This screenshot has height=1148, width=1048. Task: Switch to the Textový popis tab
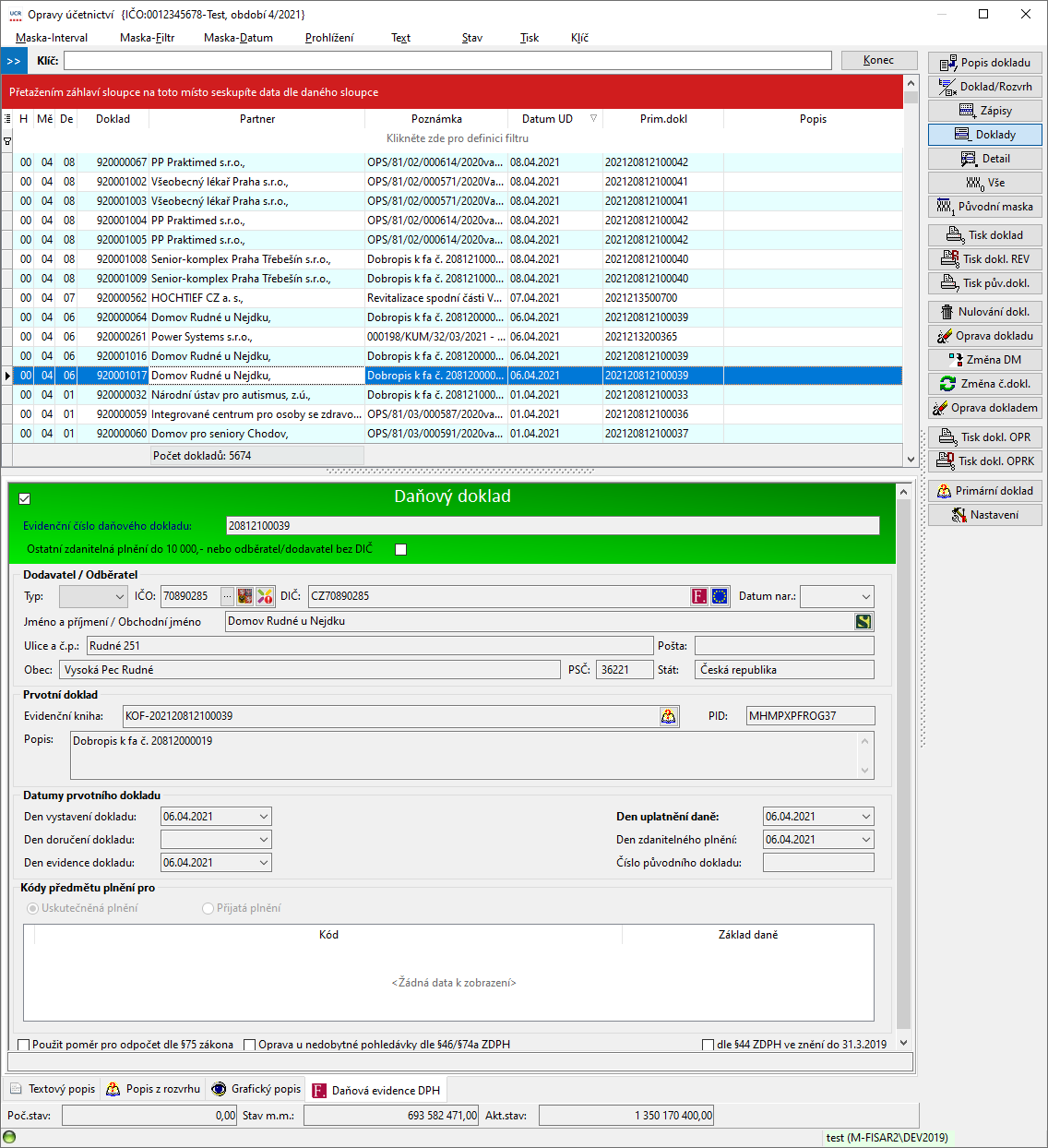click(53, 1089)
